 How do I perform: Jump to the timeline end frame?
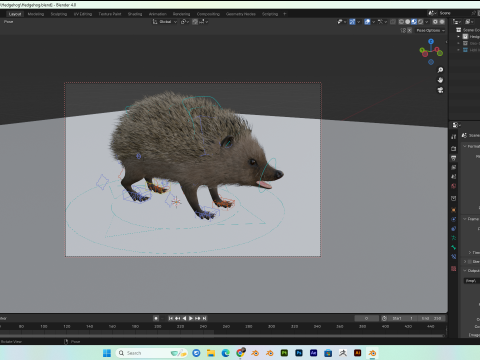pyautogui.click(x=204, y=318)
